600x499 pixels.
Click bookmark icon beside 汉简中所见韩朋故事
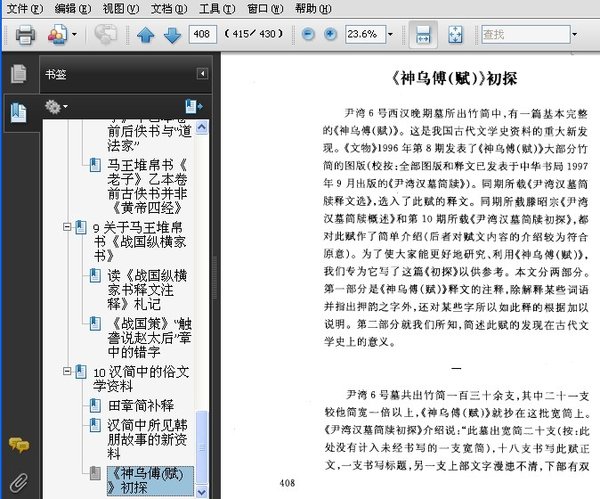(95, 425)
